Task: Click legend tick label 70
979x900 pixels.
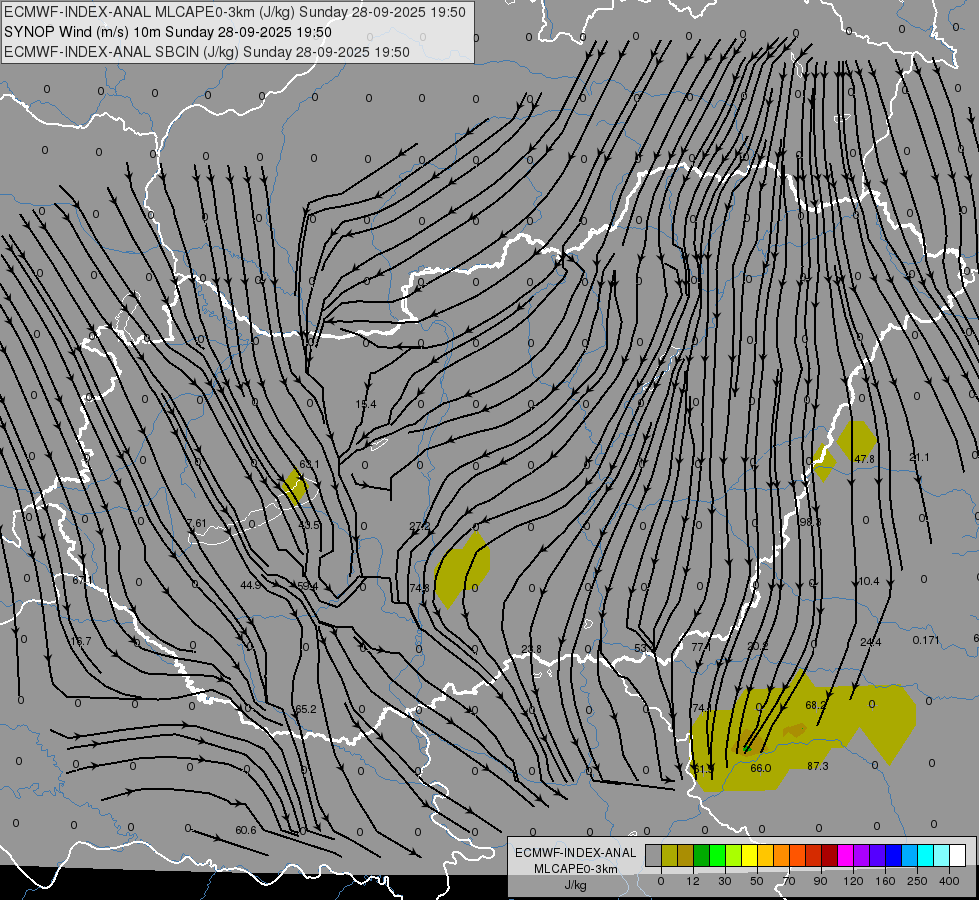Action: point(789,881)
